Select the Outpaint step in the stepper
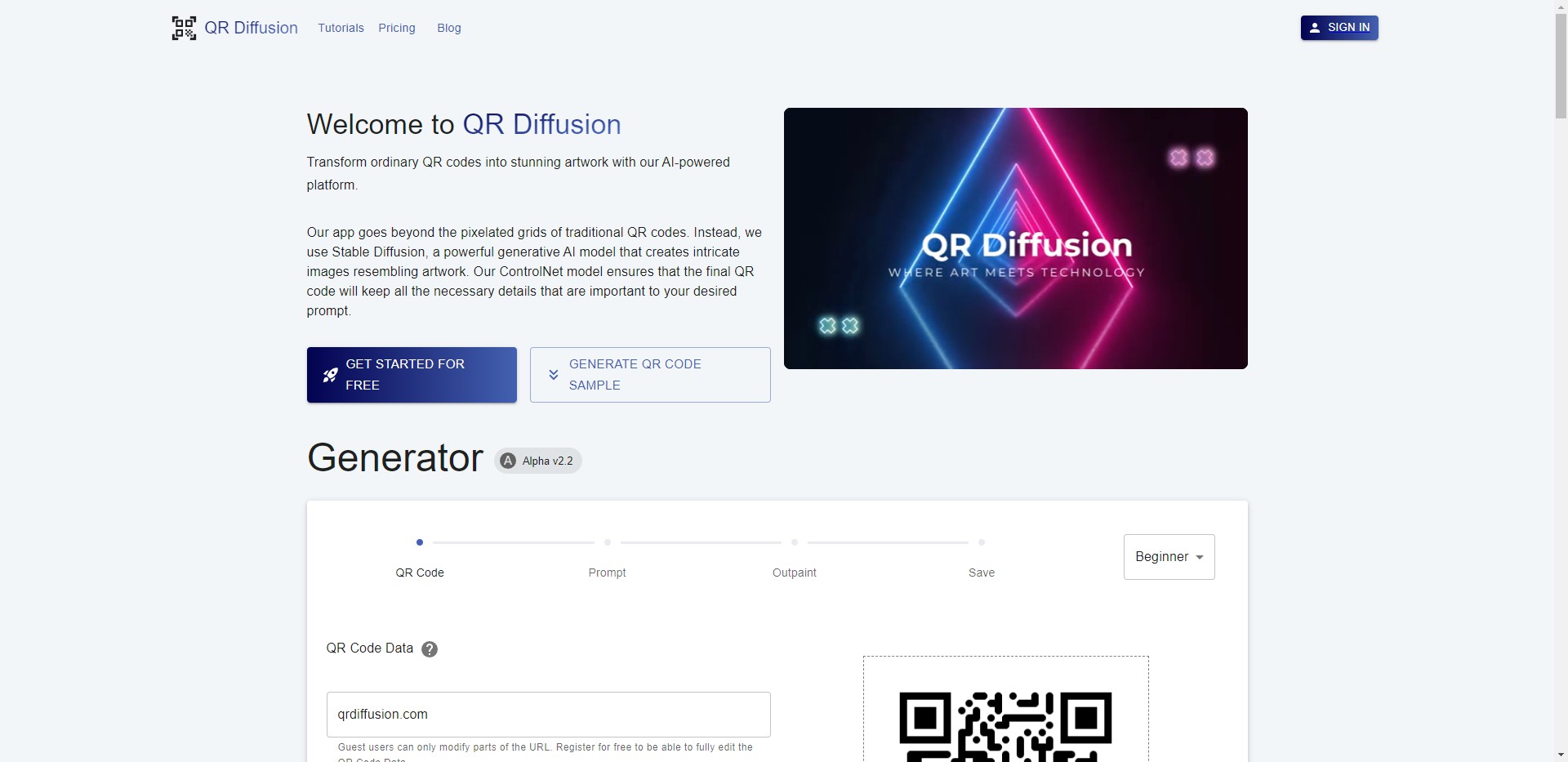Screen dimensions: 1568x762 tap(794, 541)
